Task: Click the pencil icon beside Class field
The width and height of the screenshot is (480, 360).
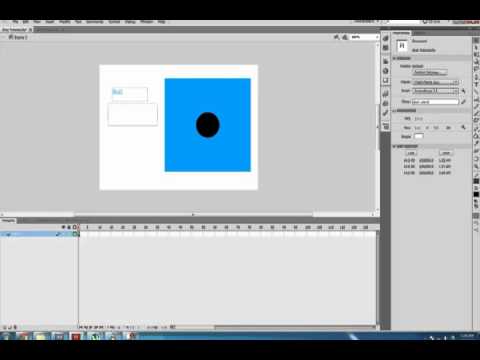Action: point(463,102)
